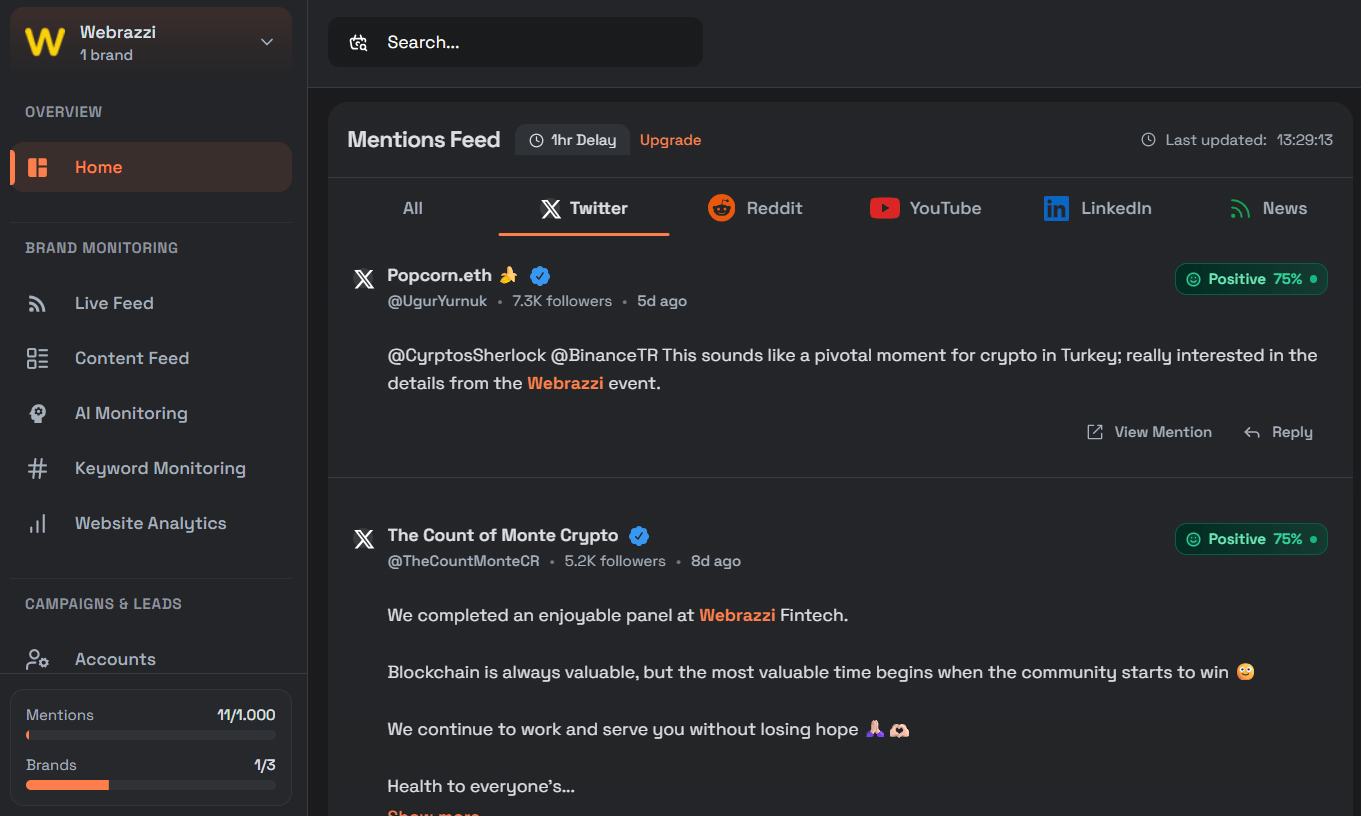Expand the Webrazzi brand switcher chevron

(267, 42)
